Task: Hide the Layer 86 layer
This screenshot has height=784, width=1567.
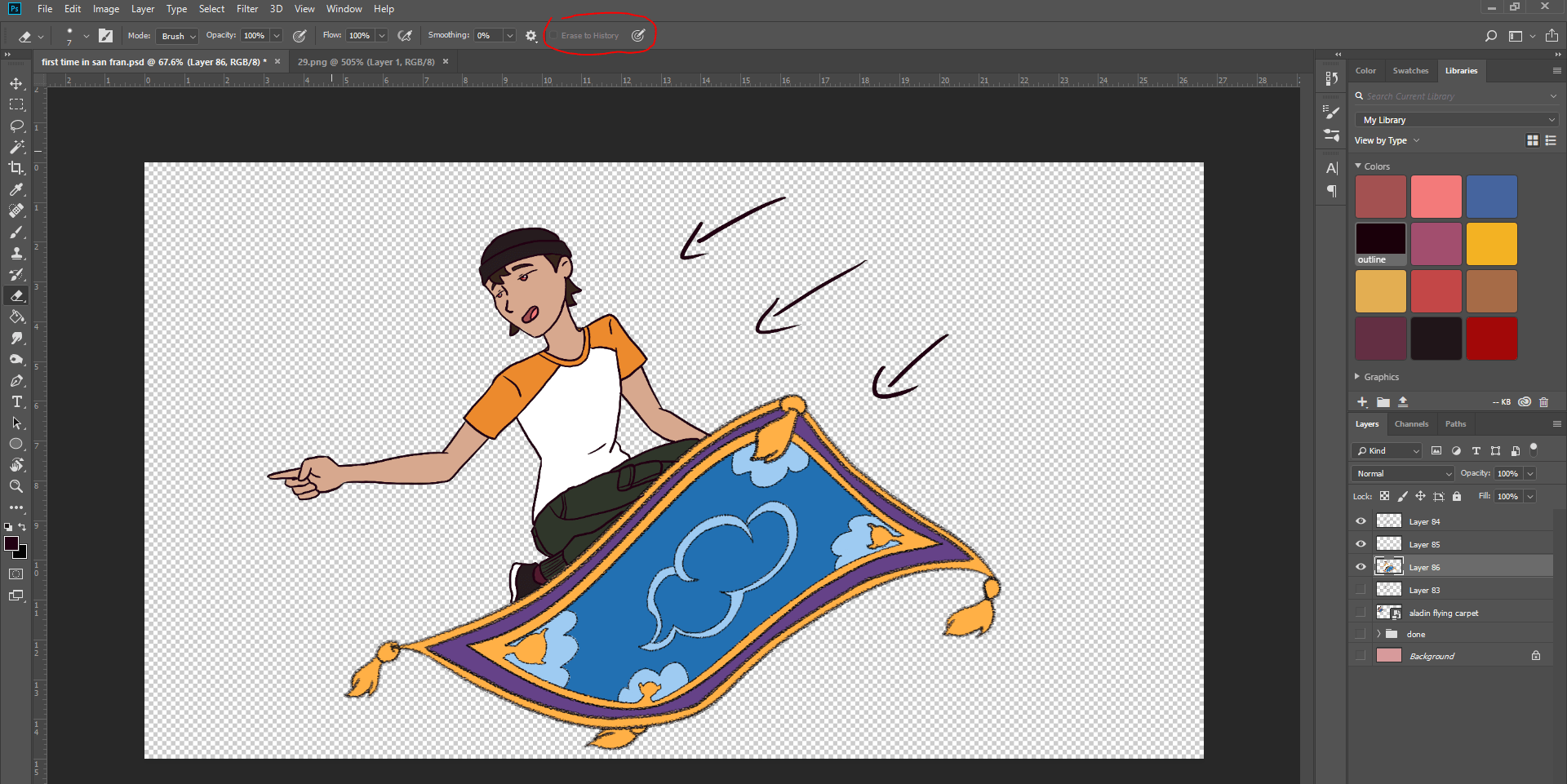Action: pyautogui.click(x=1361, y=566)
